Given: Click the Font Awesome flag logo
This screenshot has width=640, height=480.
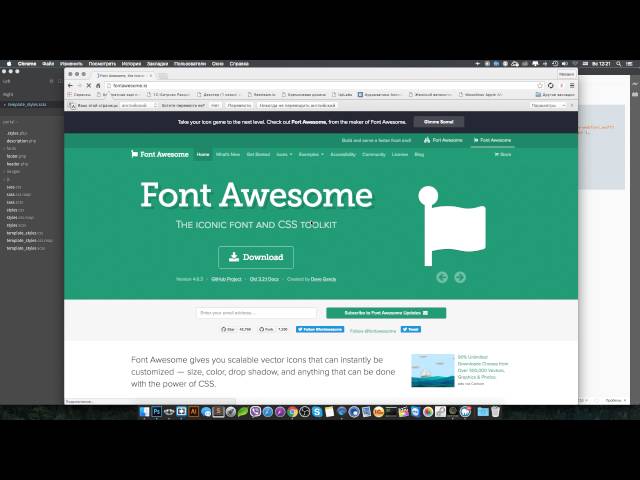Looking at the screenshot, I should pos(160,154).
